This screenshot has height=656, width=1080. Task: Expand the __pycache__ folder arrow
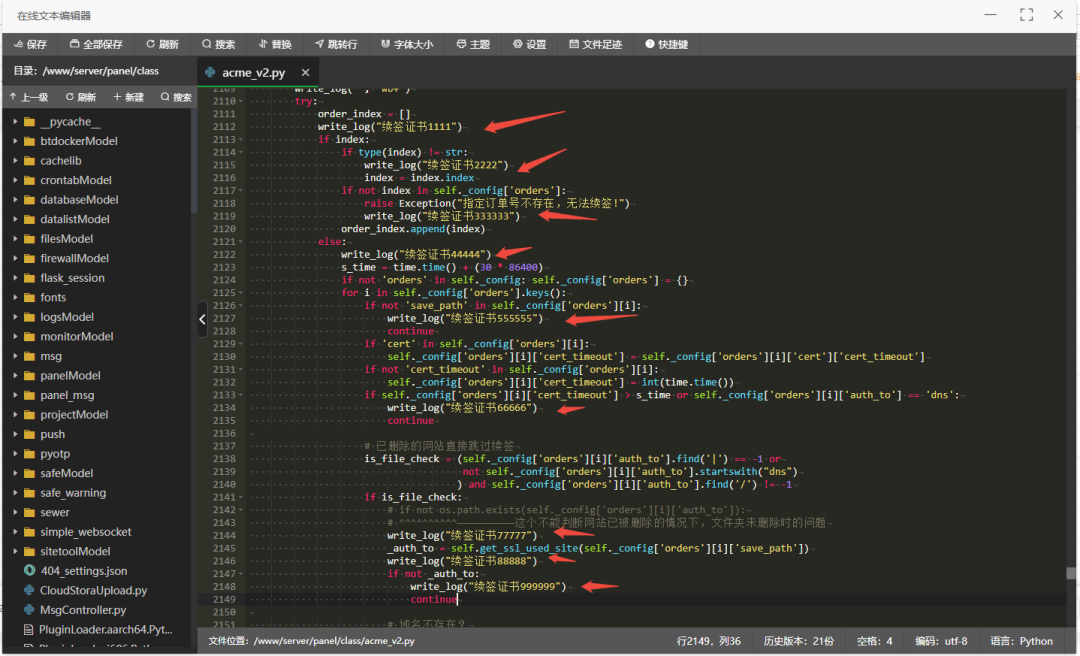point(15,121)
